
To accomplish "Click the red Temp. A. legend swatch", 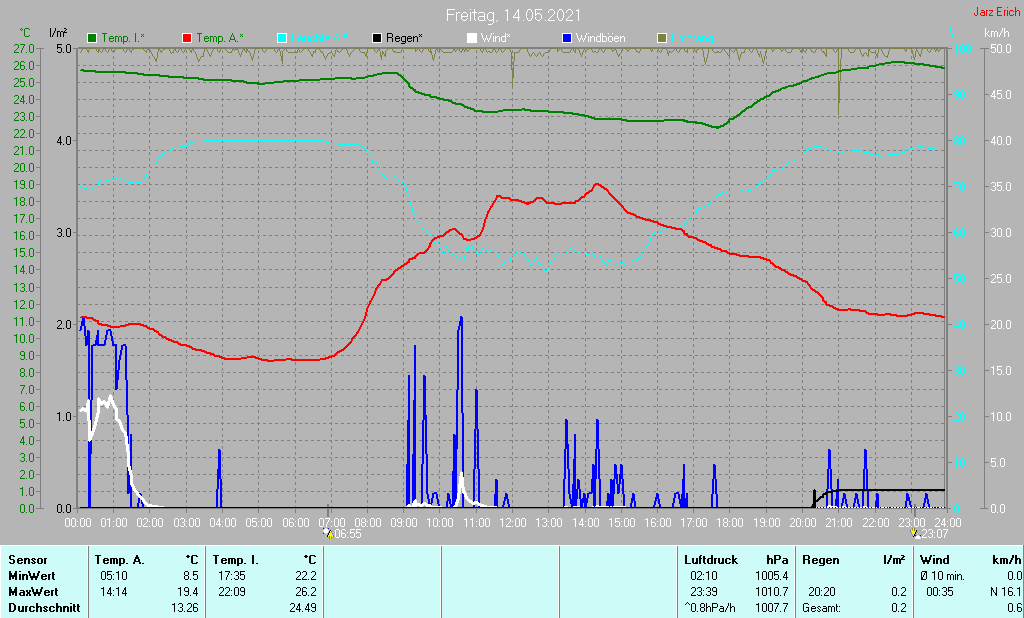I will pos(187,39).
